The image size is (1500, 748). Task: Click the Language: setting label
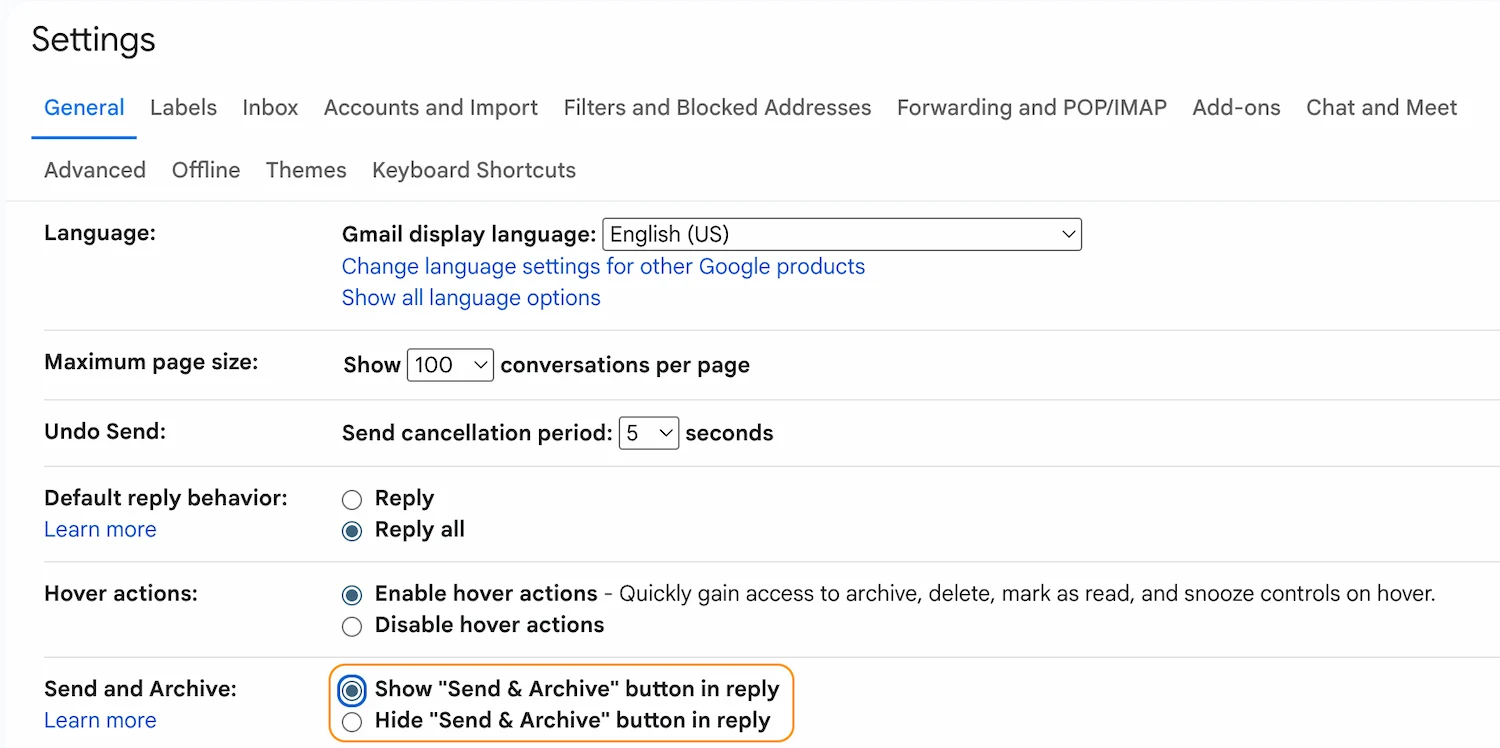coord(100,233)
